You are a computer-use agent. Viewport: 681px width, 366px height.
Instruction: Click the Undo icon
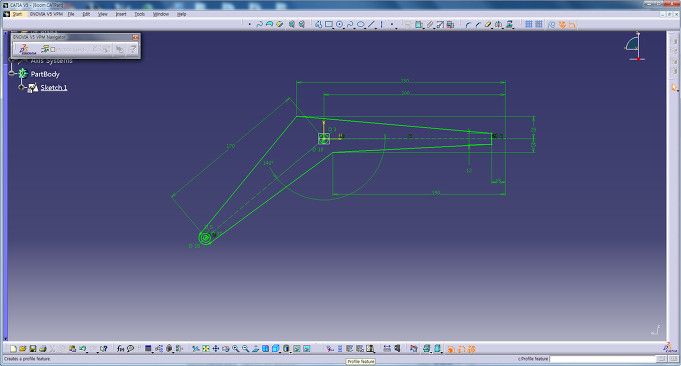83,349
